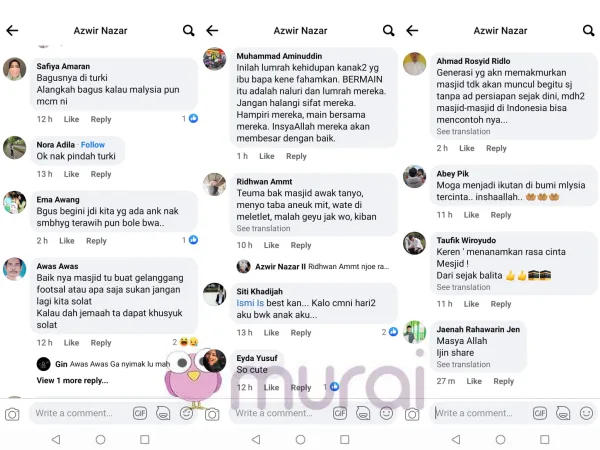Open emoji picker in the rightmost comment bar
Viewport: 600px width, 450px height.
[587, 413]
